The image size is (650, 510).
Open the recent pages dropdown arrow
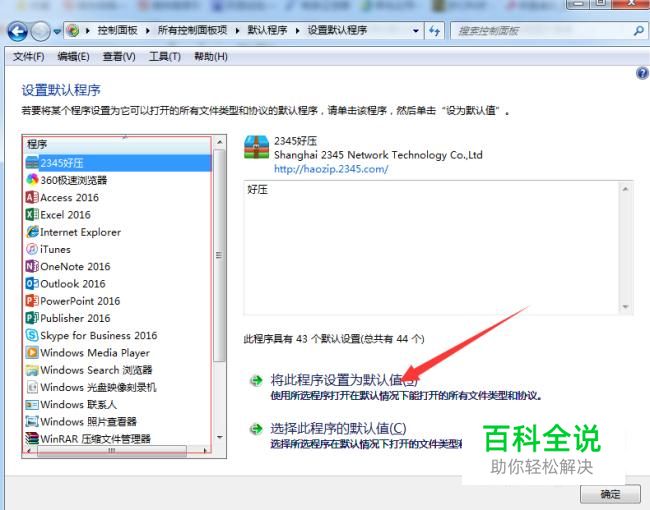pos(57,31)
